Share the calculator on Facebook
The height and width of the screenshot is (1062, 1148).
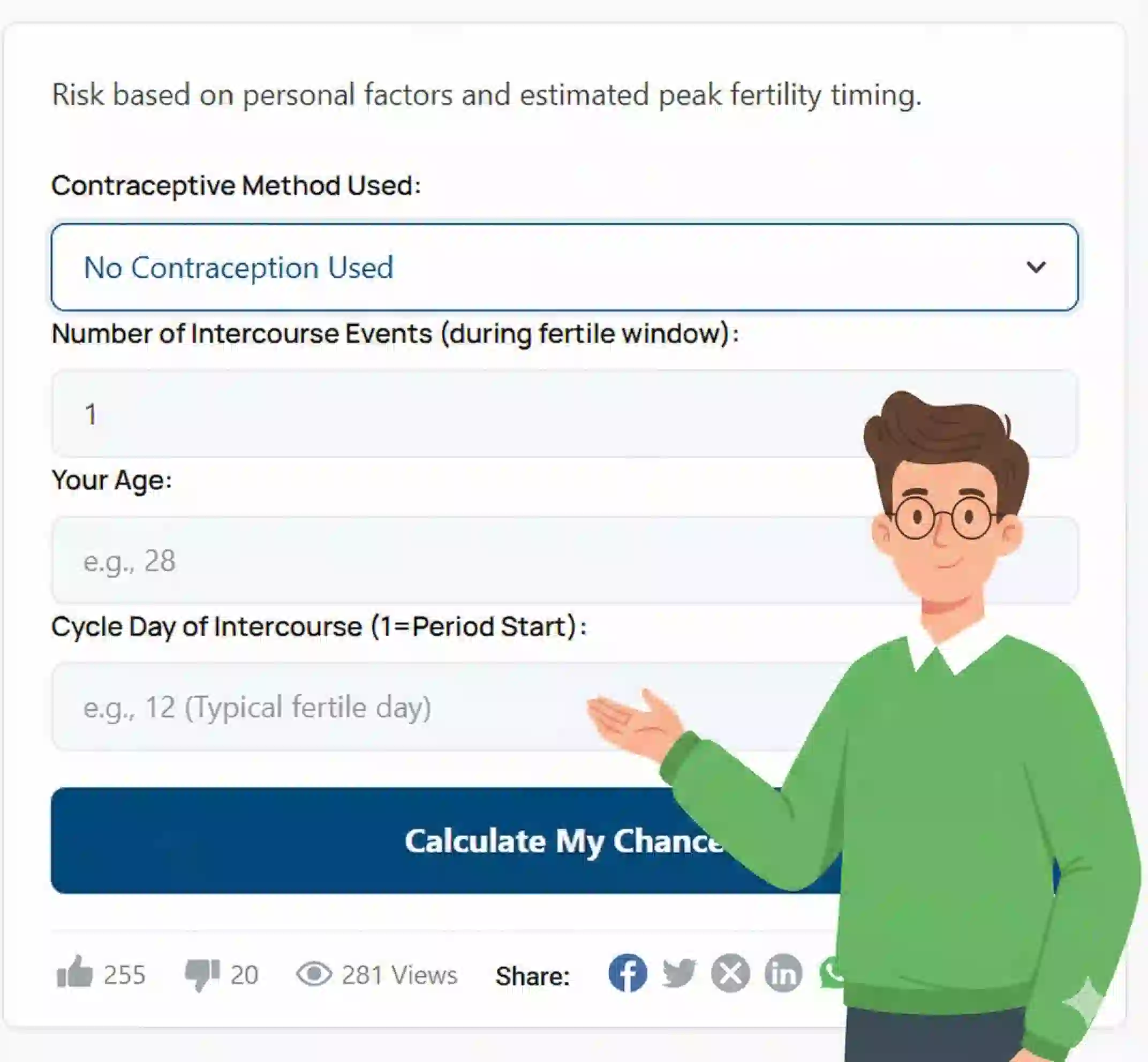629,974
